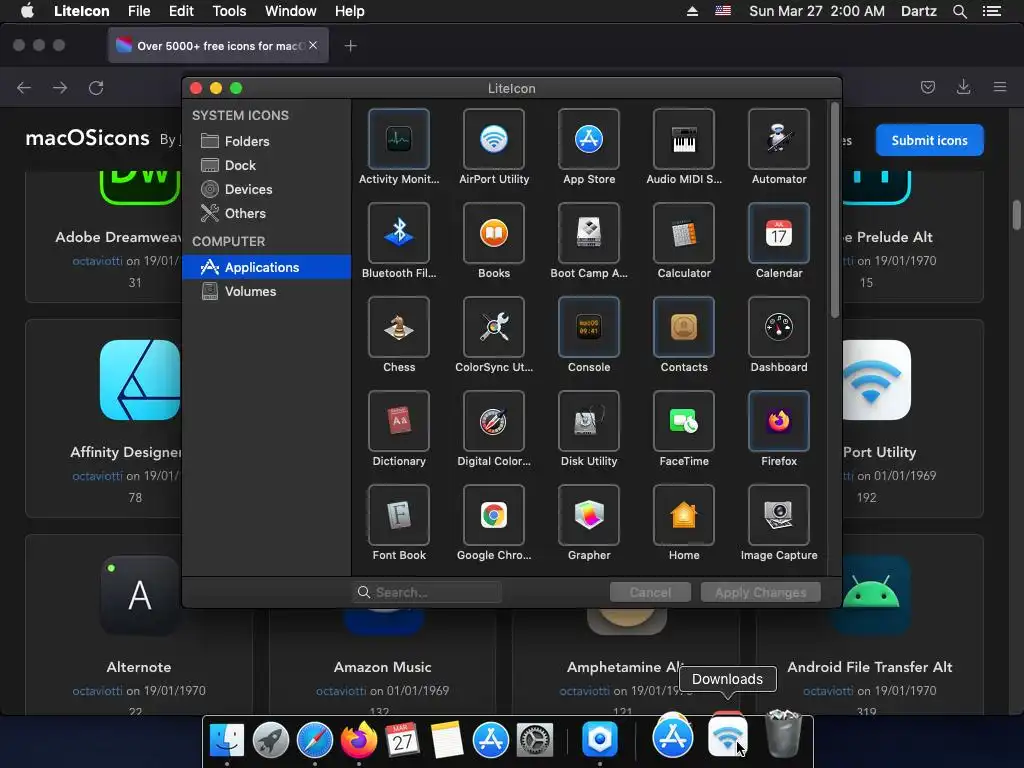The width and height of the screenshot is (1024, 768).
Task: Open the LiteIcon application menu
Action: [82, 11]
